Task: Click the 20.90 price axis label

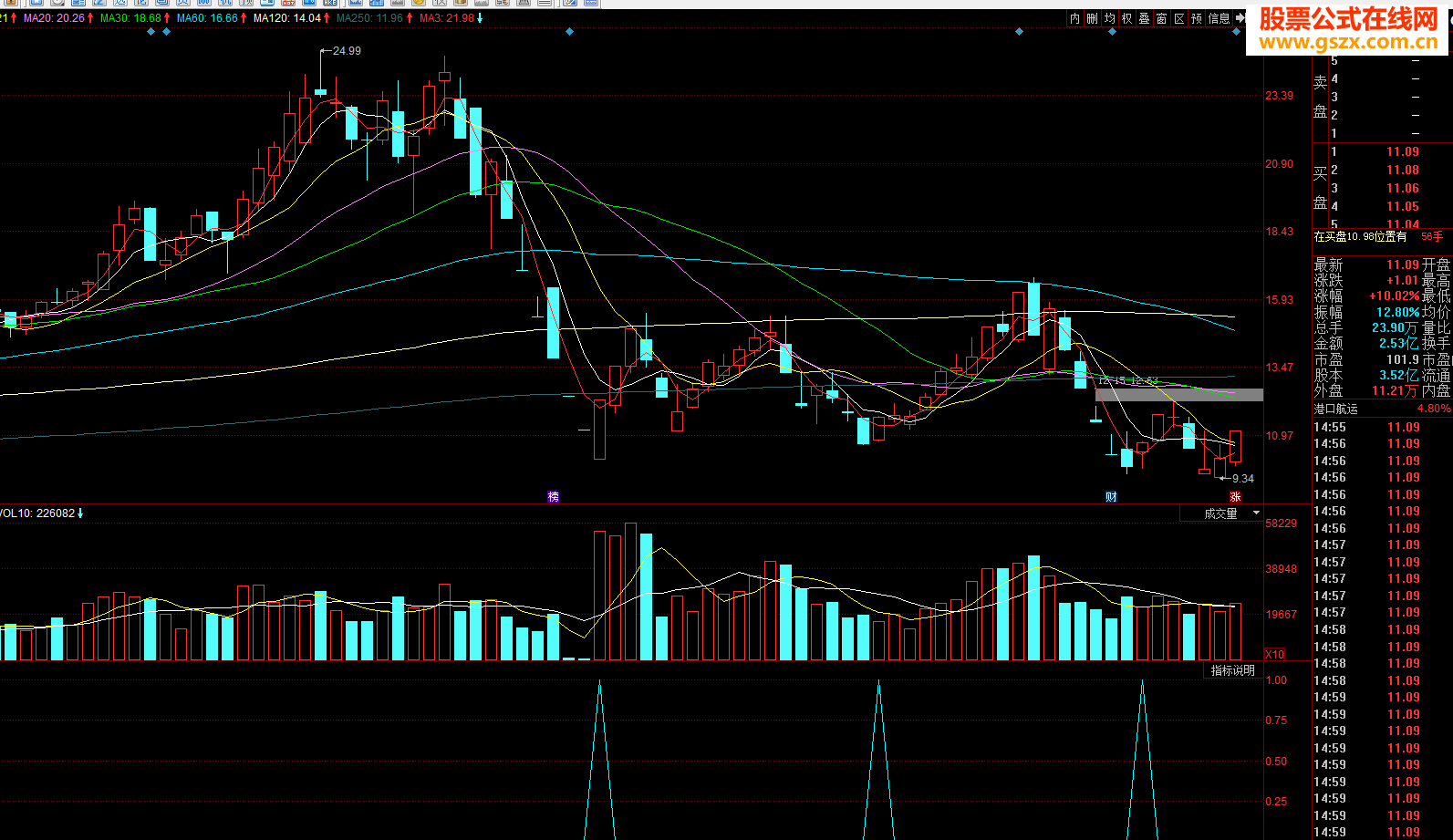Action: pyautogui.click(x=1279, y=163)
